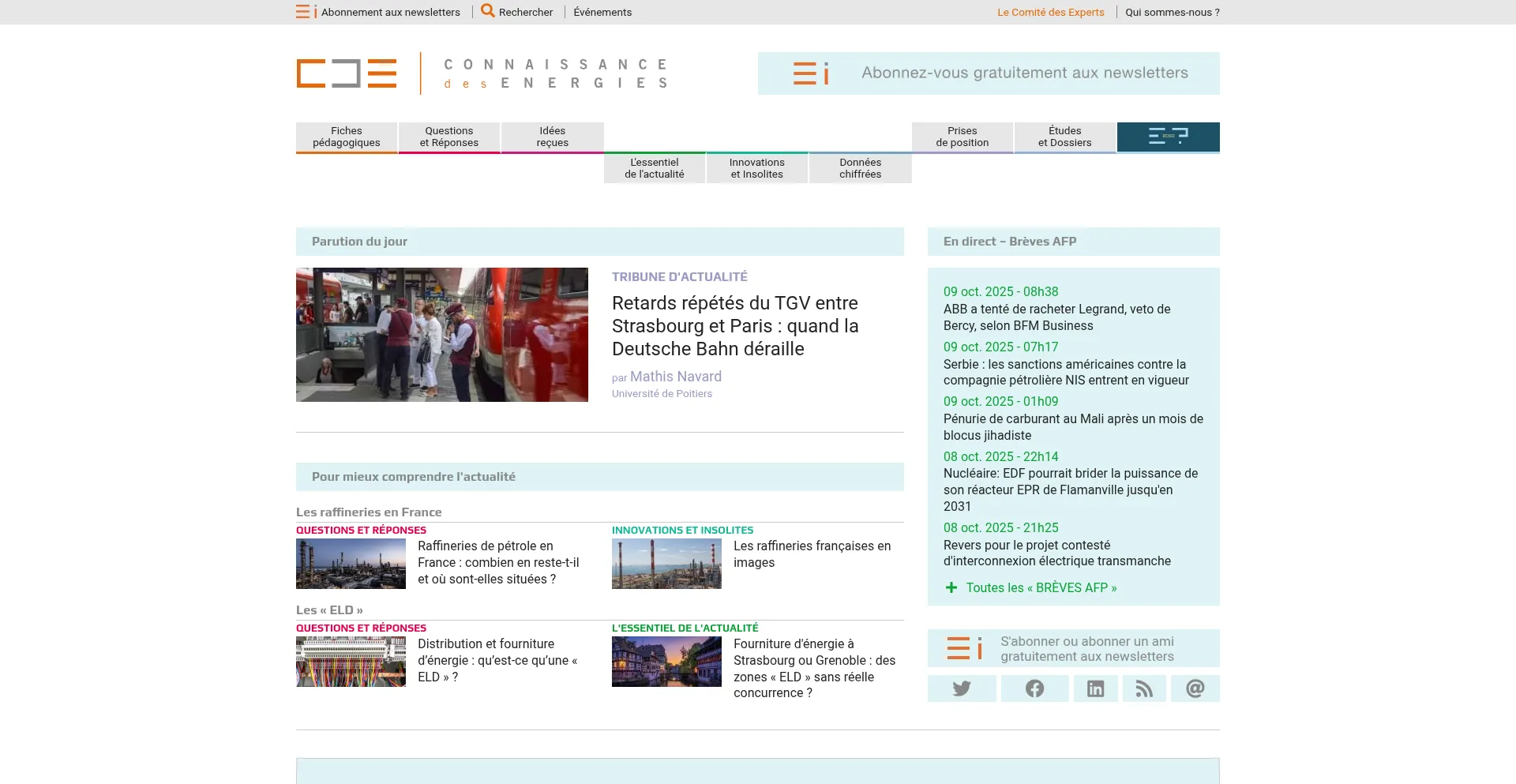Open the Études et Dossiers tab
The height and width of the screenshot is (784, 1516).
1064,137
